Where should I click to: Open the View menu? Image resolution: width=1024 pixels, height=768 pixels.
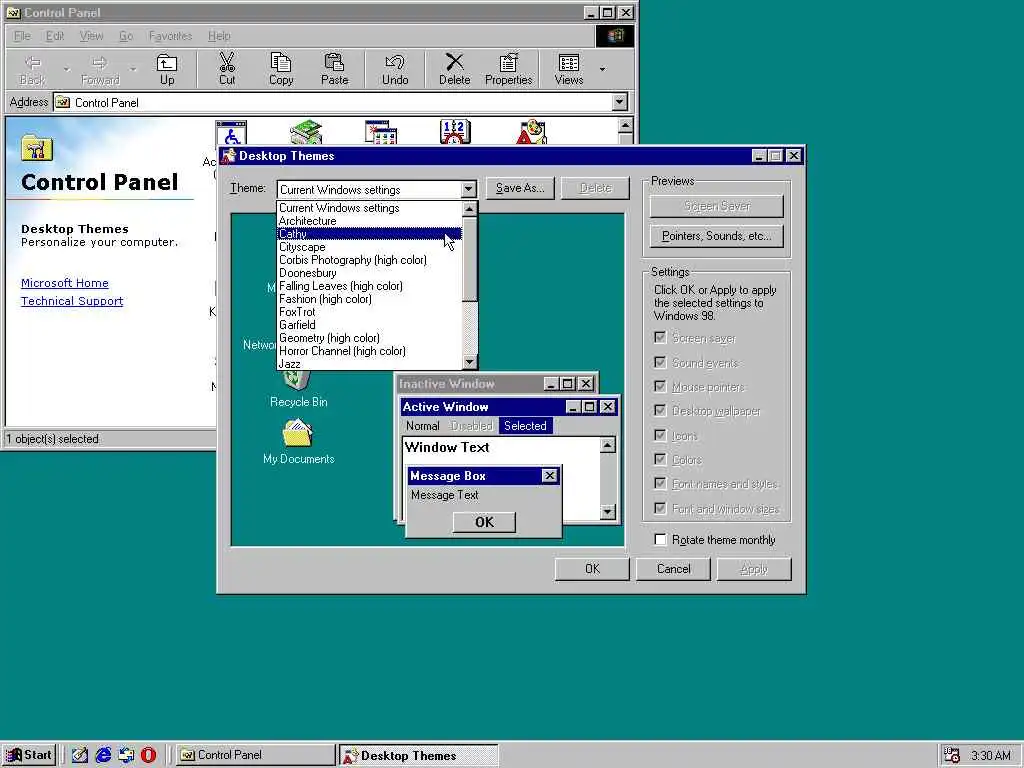[91, 36]
